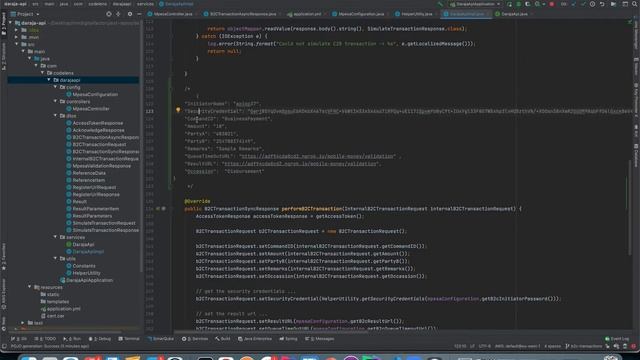Open the run configuration dropdown DarajaApiApplication
This screenshot has height=360, width=640.
click(475, 4)
